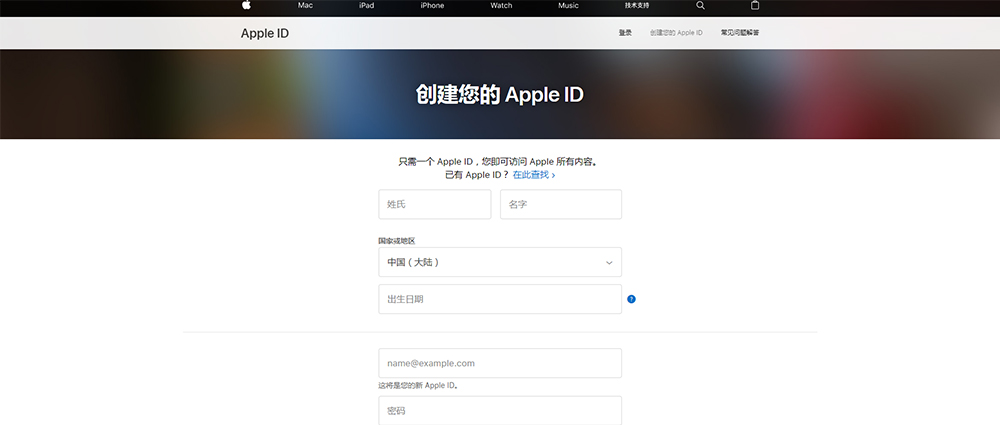The image size is (1000, 425).
Task: Click into the 名字 input field
Action: [x=560, y=204]
